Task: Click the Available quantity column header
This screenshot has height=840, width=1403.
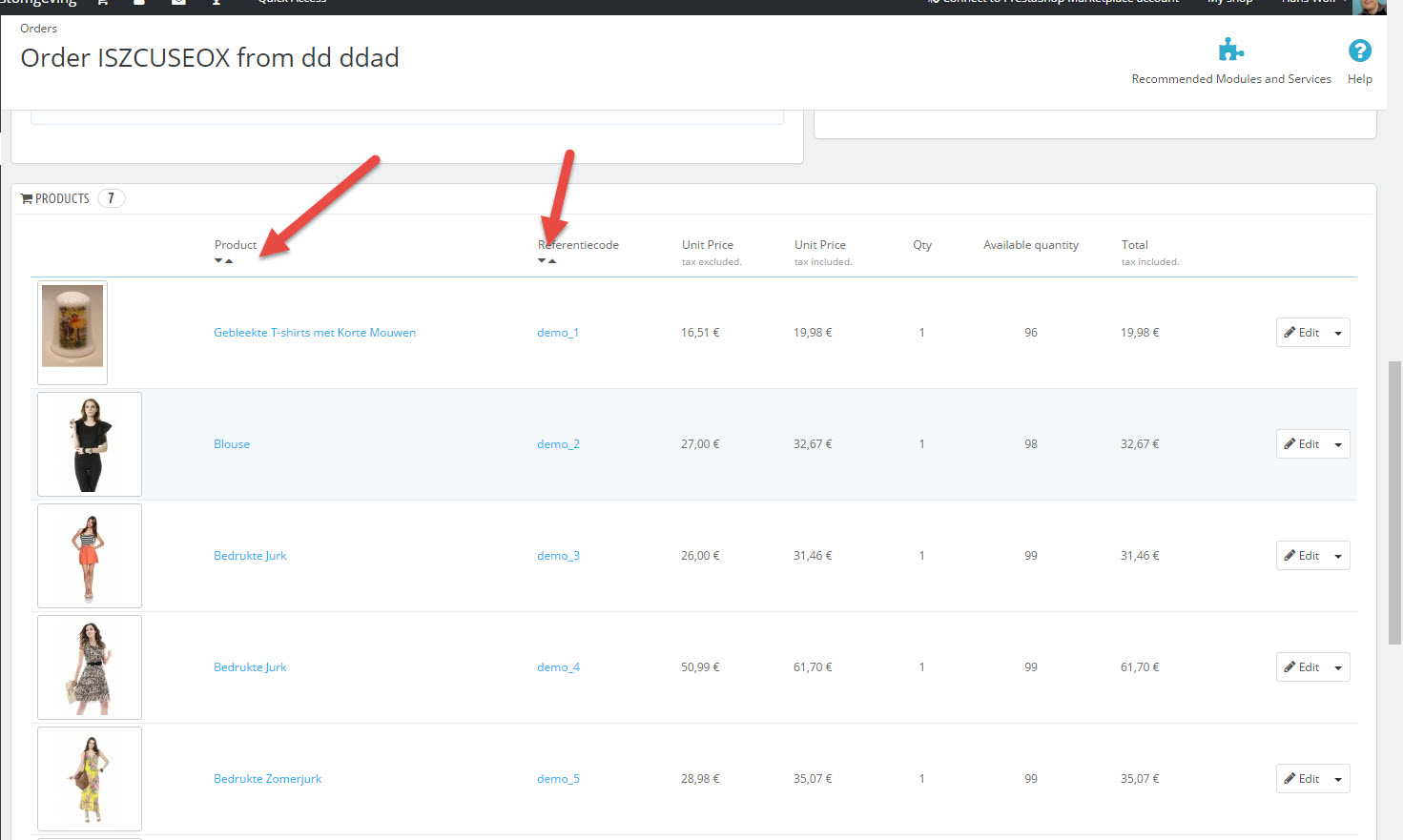Action: point(1031,245)
